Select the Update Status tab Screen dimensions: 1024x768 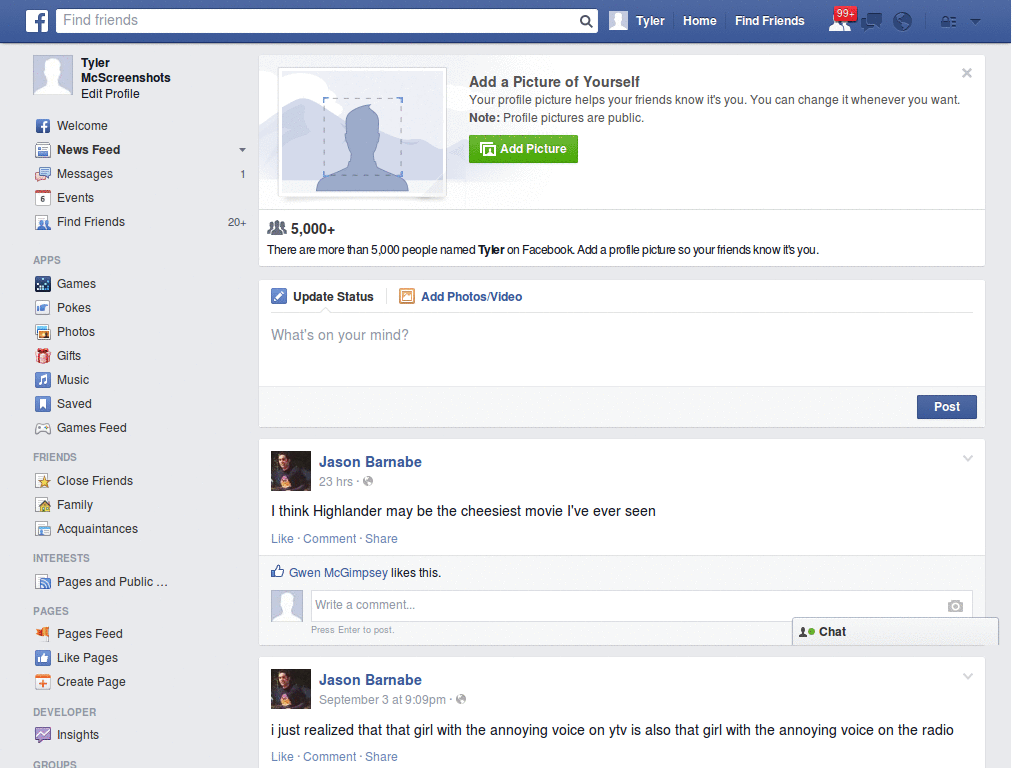(322, 296)
